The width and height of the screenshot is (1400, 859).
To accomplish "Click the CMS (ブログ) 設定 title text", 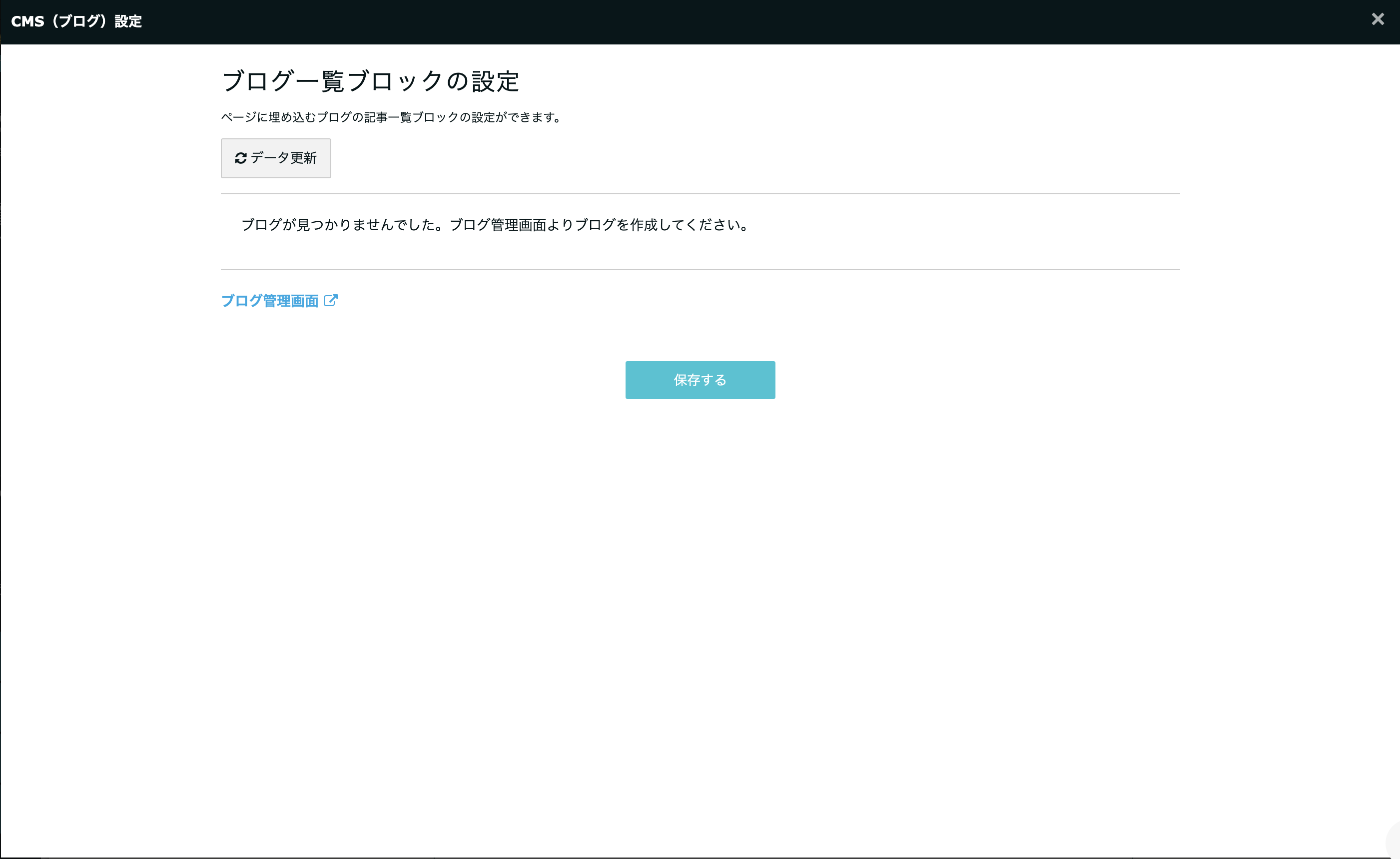I will click(76, 21).
